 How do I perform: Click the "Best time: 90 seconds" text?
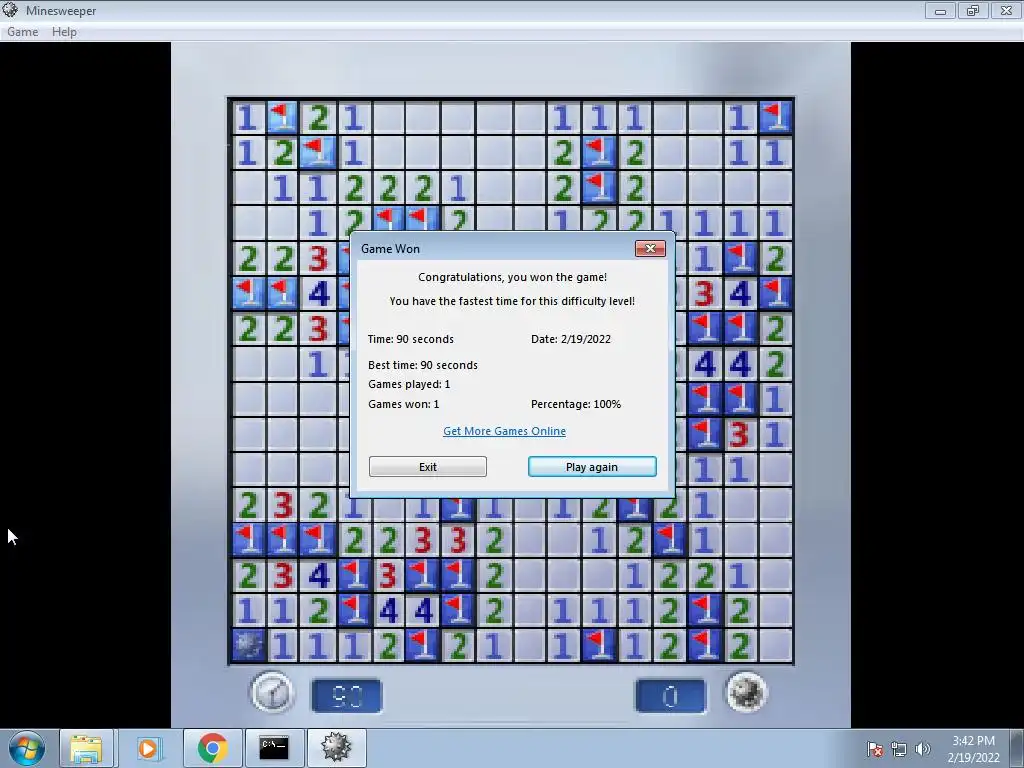(423, 365)
